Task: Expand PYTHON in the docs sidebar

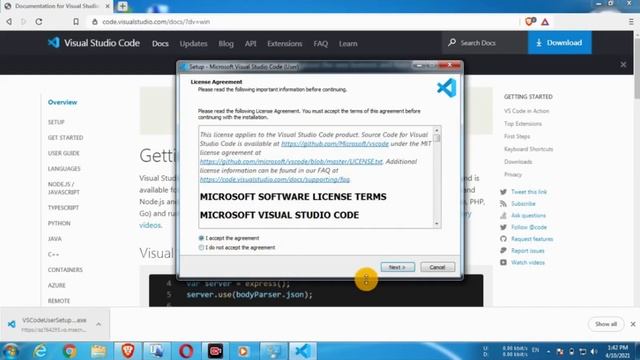Action: (59, 223)
